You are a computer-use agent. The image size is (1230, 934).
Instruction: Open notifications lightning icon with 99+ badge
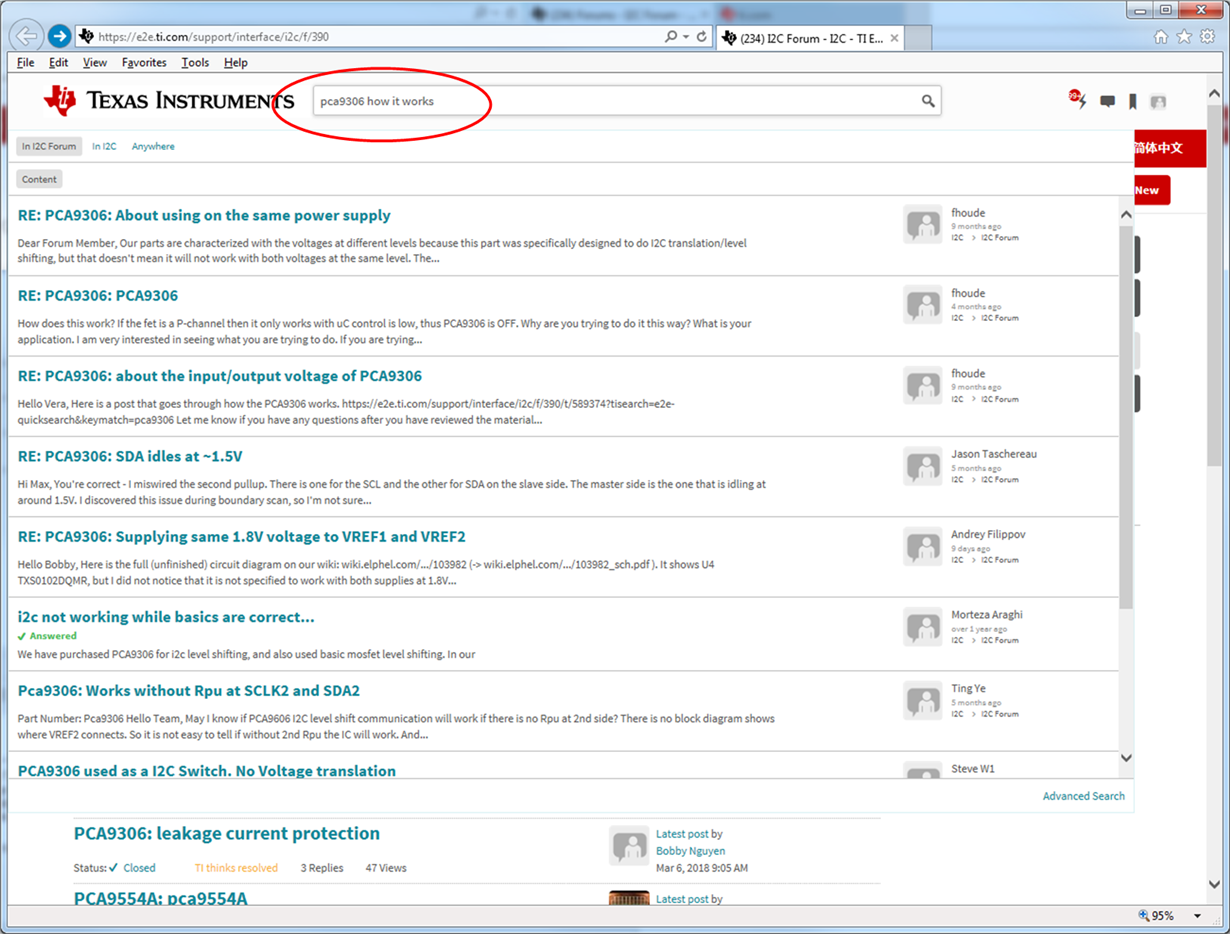click(1078, 99)
